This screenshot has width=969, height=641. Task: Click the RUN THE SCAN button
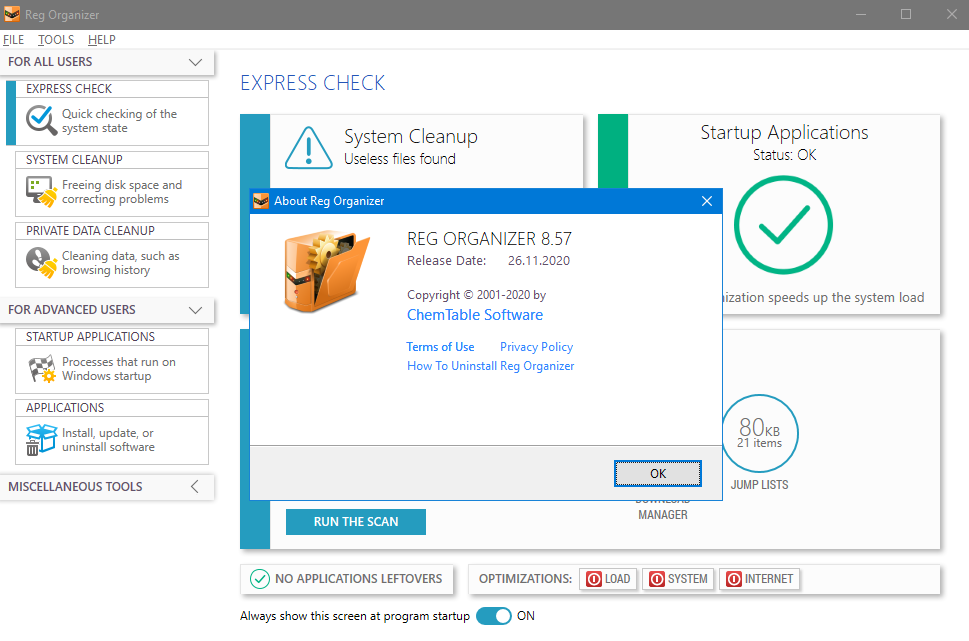(355, 522)
